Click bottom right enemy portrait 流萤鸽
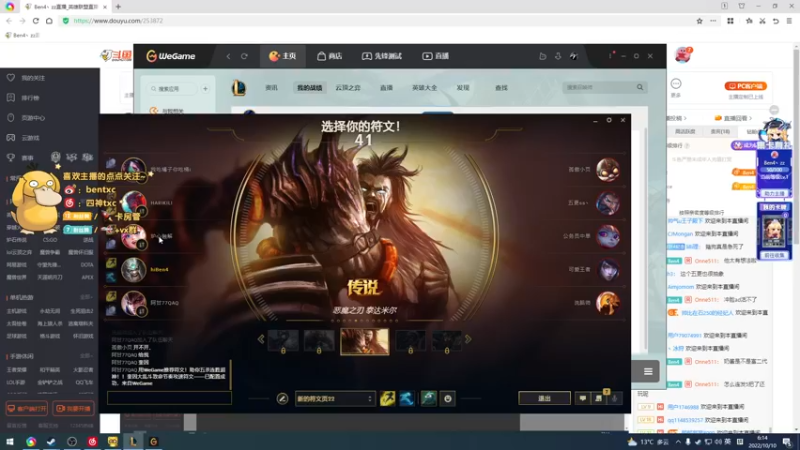The width and height of the screenshot is (800, 450). point(608,303)
